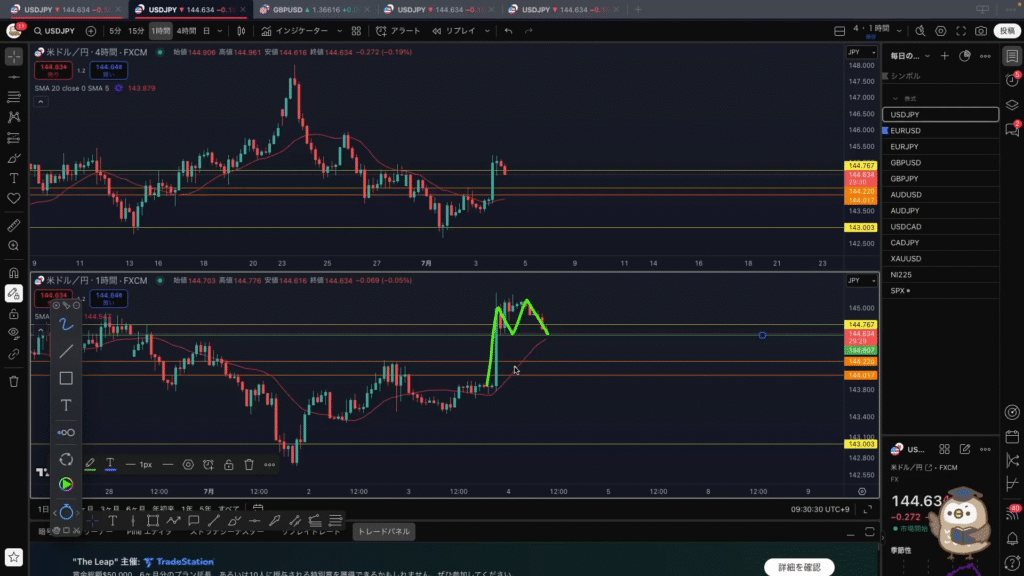Add alert on drawing via clock icon
Viewport: 1024px width, 576px height.
pyautogui.click(x=208, y=464)
